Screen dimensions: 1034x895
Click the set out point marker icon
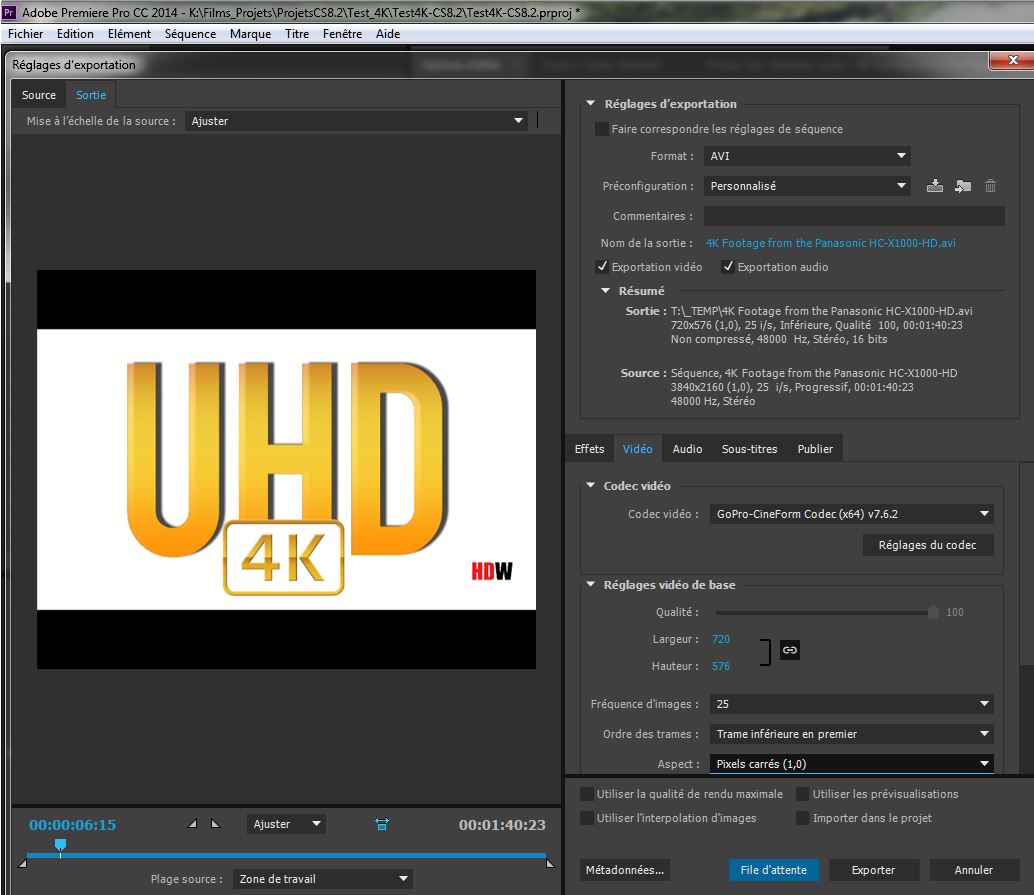(215, 824)
